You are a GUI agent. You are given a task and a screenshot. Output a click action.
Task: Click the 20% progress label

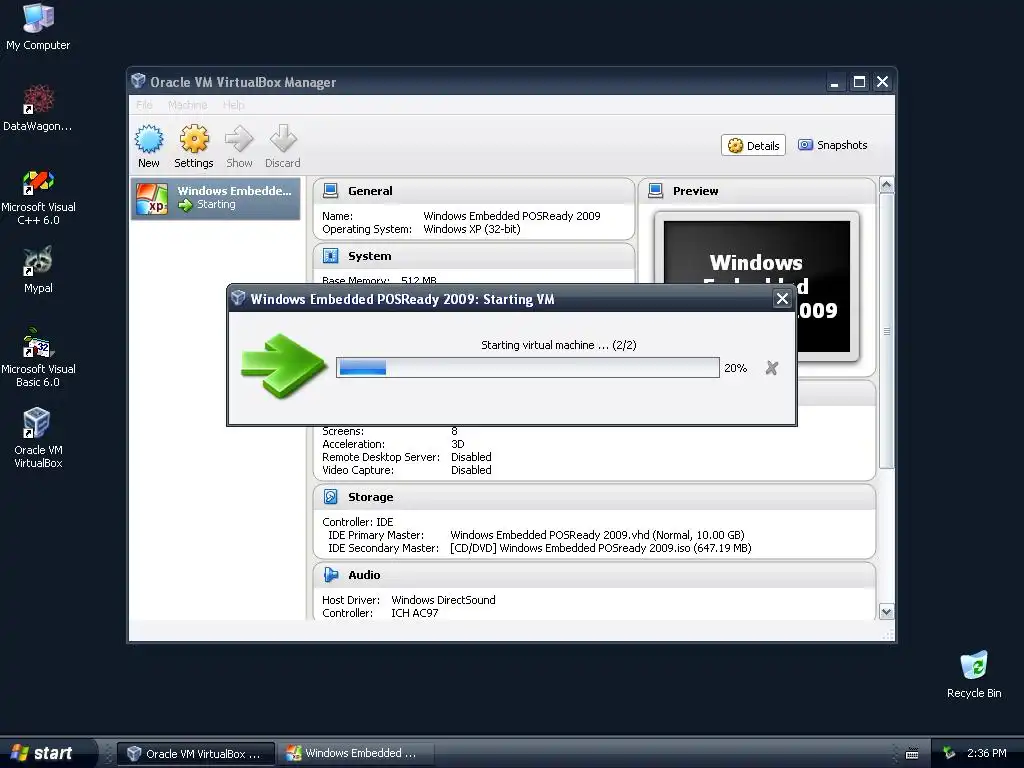coord(735,368)
